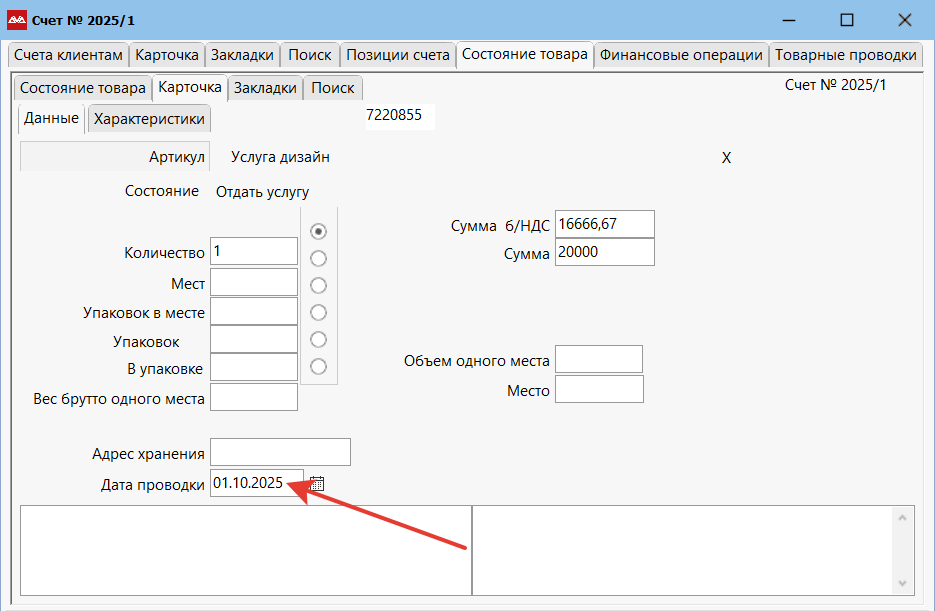Select the topmost filled radio button
The image size is (935, 611).
pos(319,231)
